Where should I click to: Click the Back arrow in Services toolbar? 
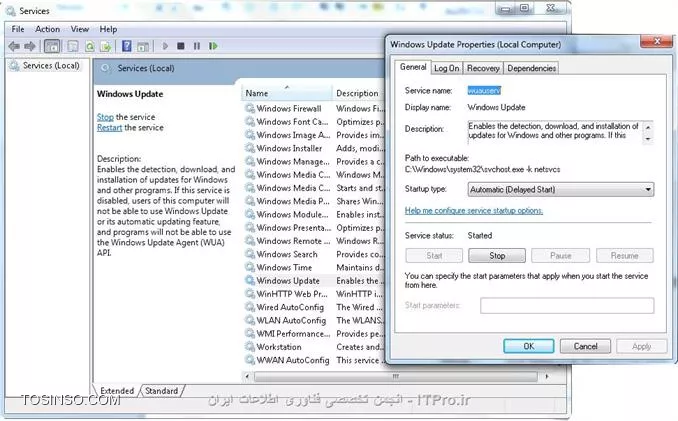point(14,46)
